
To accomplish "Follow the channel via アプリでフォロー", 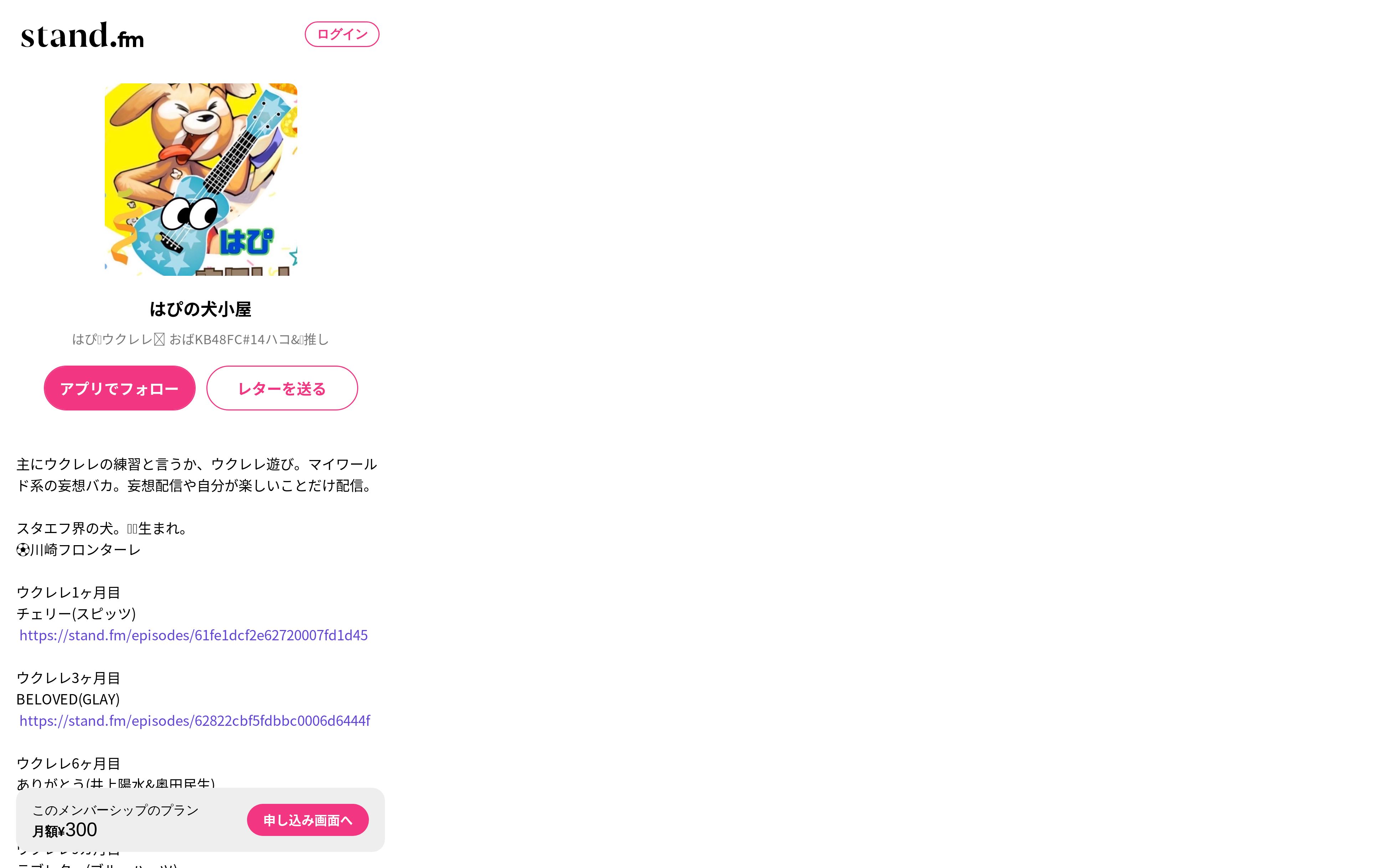I will point(119,388).
